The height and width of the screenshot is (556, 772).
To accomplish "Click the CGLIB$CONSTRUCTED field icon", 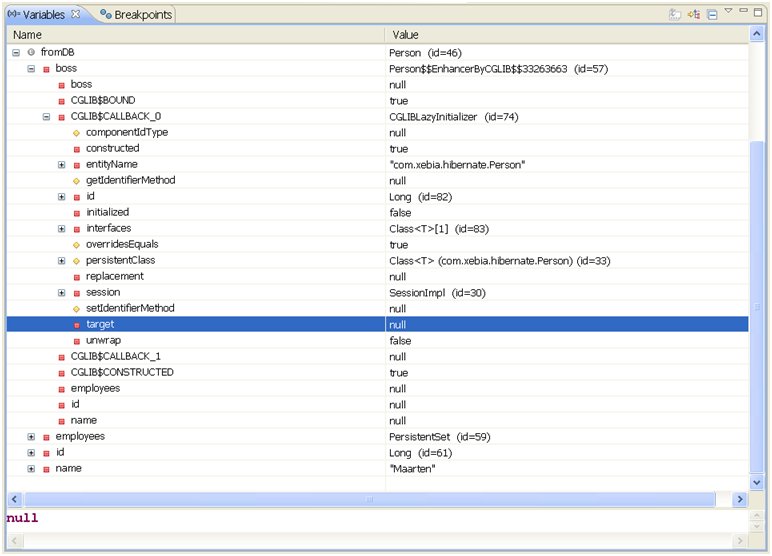I will pos(62,373).
